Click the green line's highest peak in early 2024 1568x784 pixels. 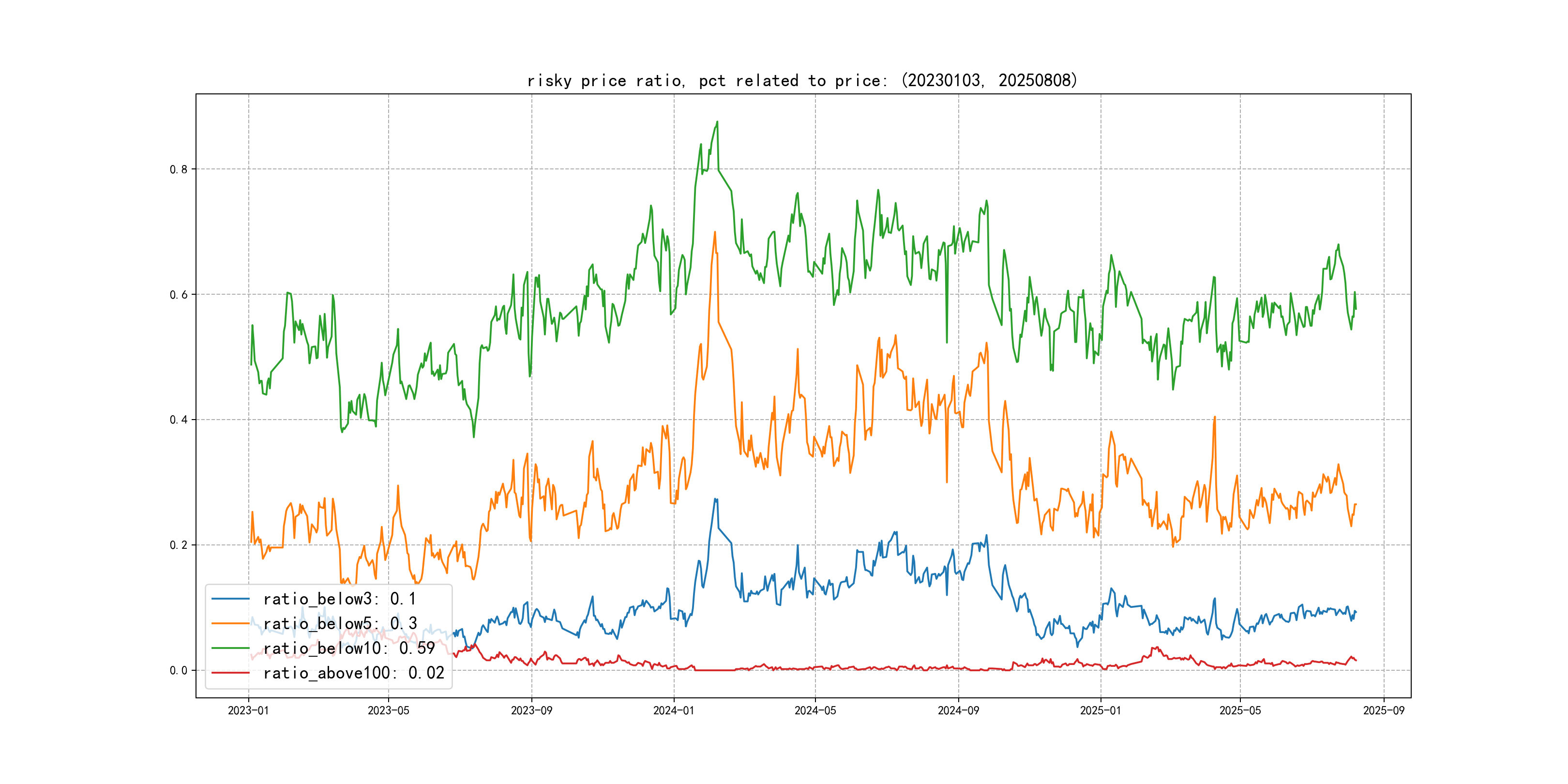[x=717, y=122]
